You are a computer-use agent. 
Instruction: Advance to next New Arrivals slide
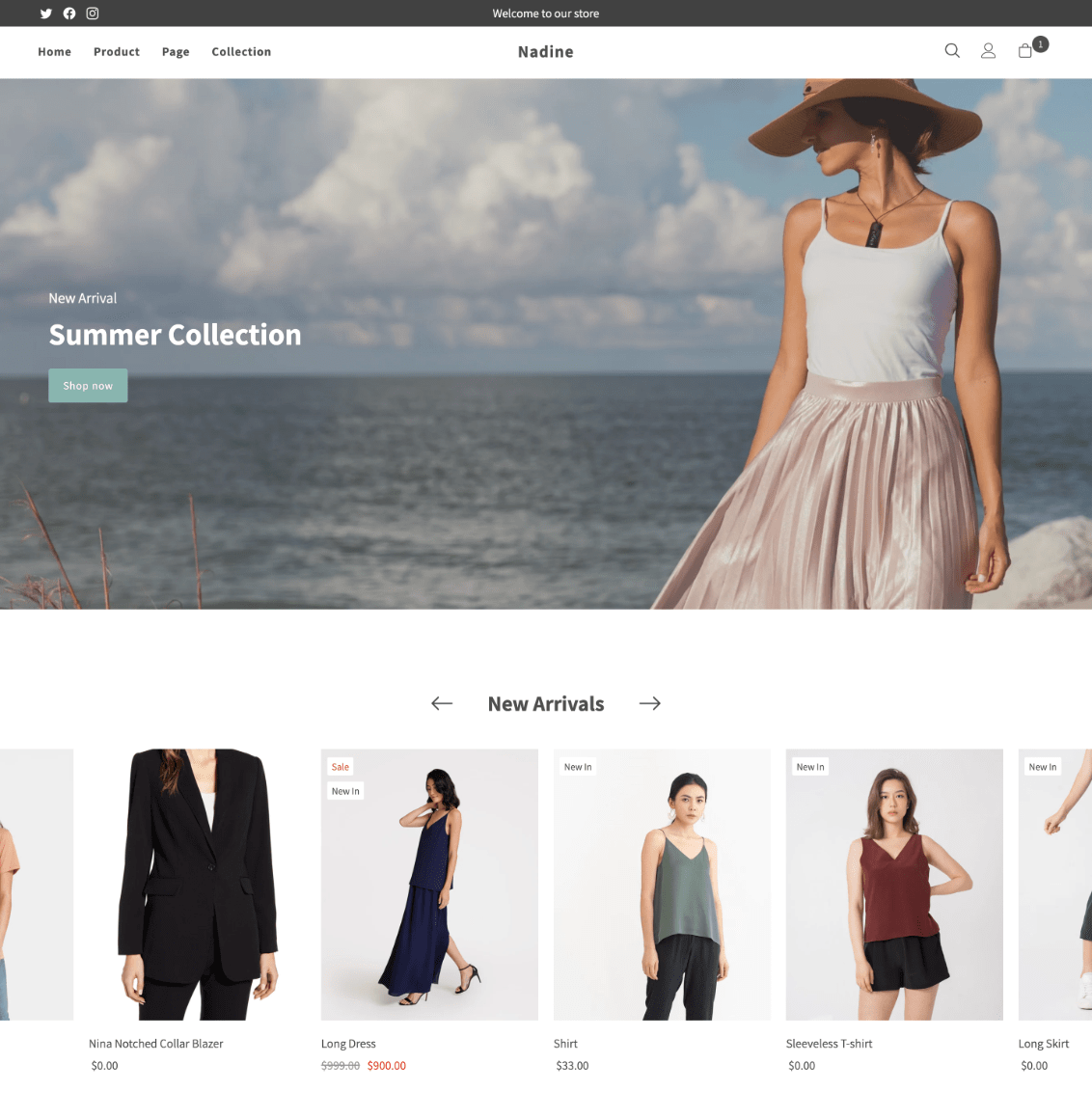tap(650, 703)
